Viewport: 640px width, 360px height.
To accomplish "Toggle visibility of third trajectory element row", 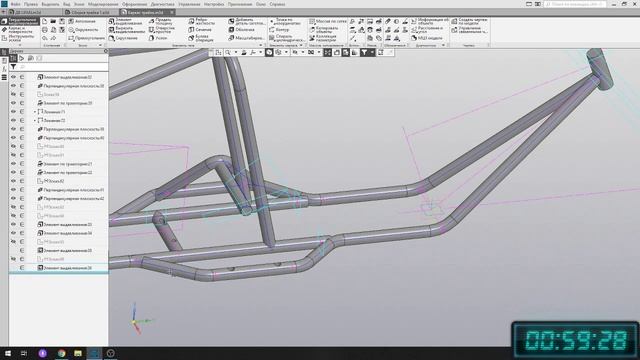I will (13, 172).
